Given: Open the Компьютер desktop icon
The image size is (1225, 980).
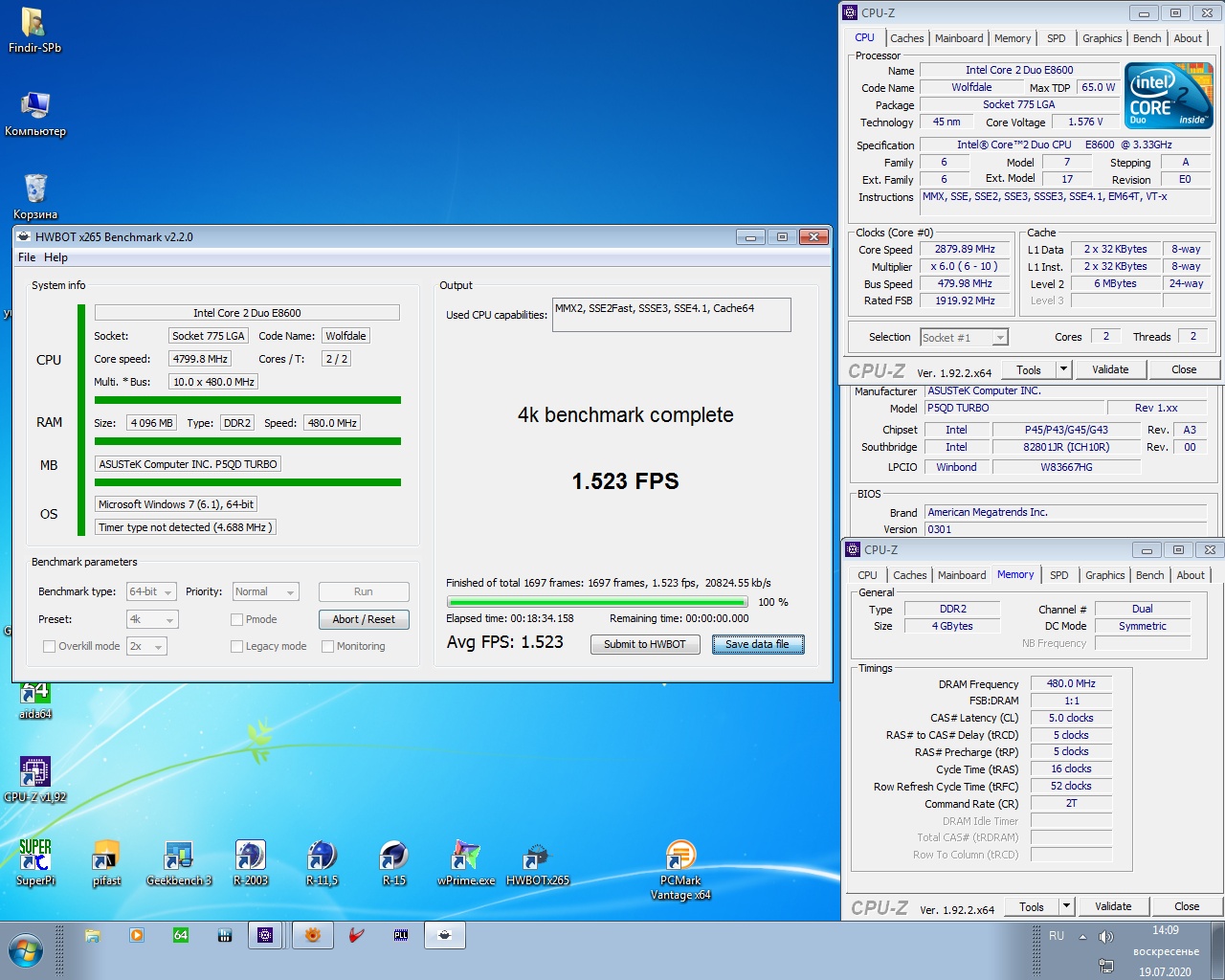Looking at the screenshot, I should click(x=35, y=114).
